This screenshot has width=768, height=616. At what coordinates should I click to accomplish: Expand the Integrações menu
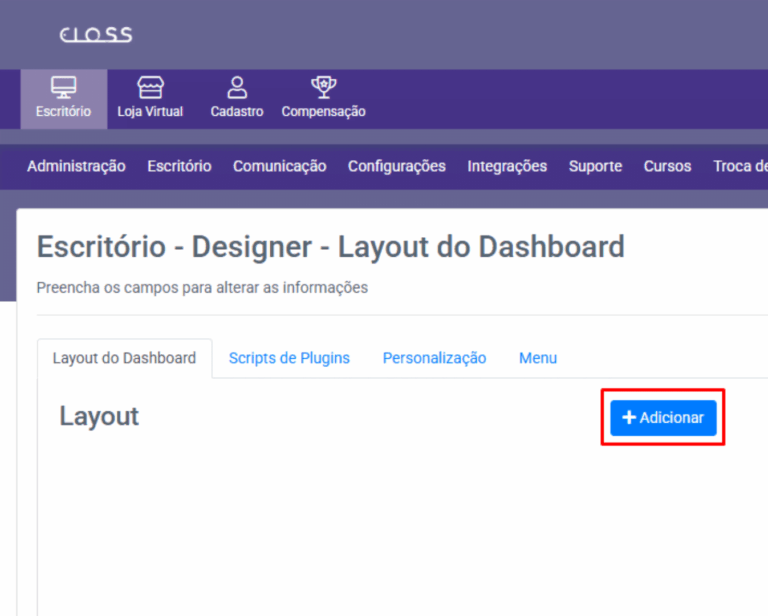[x=507, y=166]
